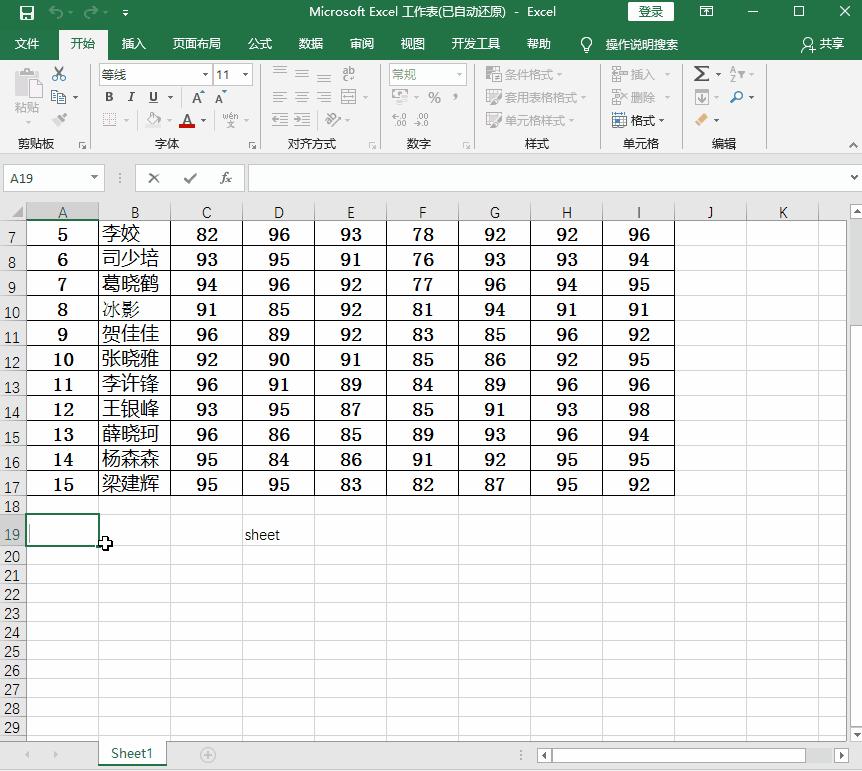
Task: Toggle middle vertical align
Action: (x=301, y=74)
